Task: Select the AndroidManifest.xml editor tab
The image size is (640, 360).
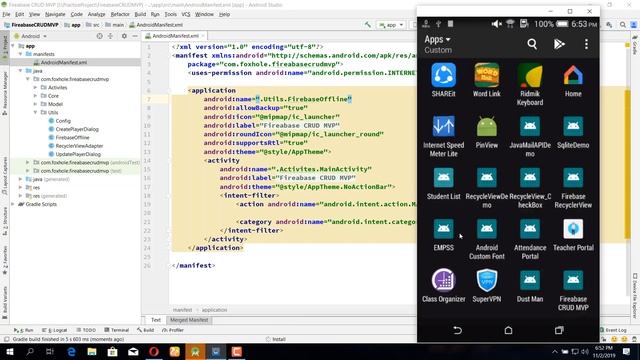Action: click(x=175, y=36)
